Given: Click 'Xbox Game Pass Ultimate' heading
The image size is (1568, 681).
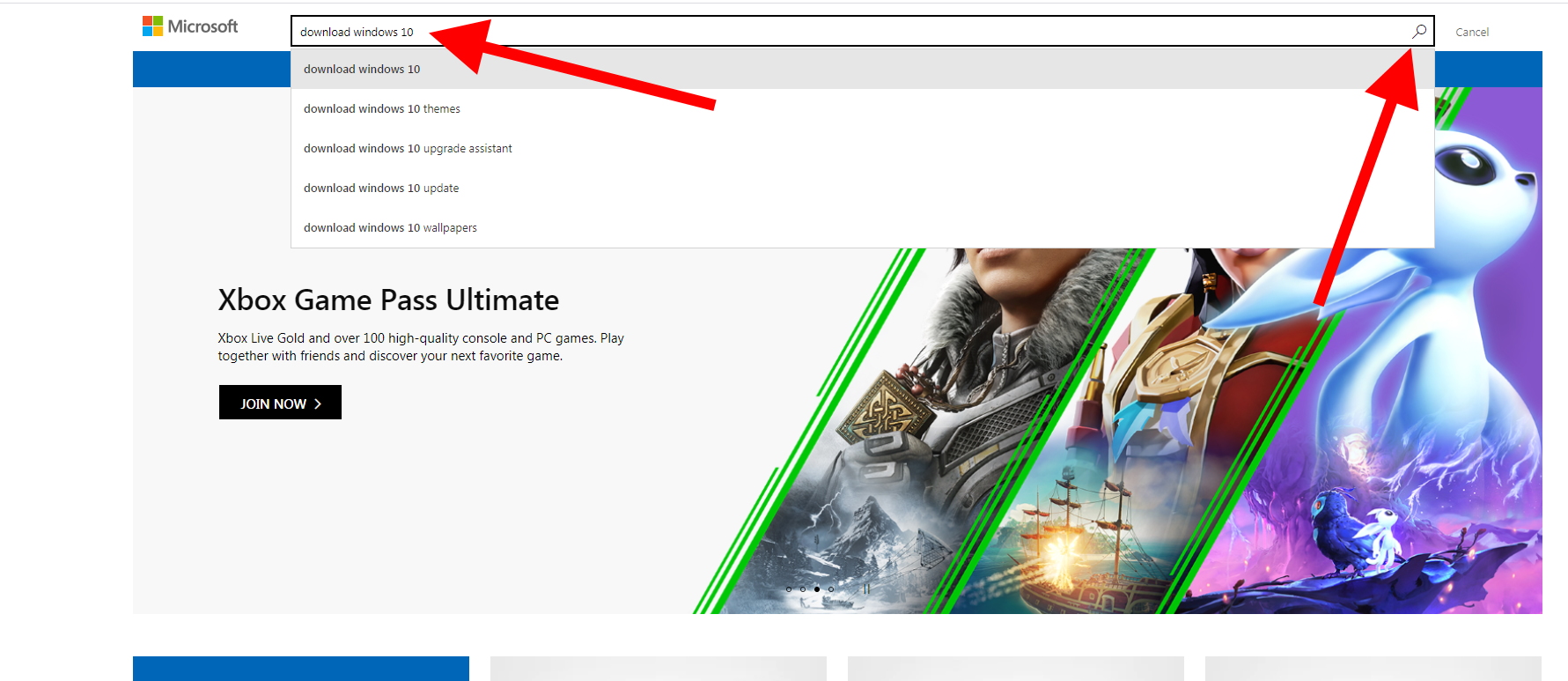Looking at the screenshot, I should (388, 300).
